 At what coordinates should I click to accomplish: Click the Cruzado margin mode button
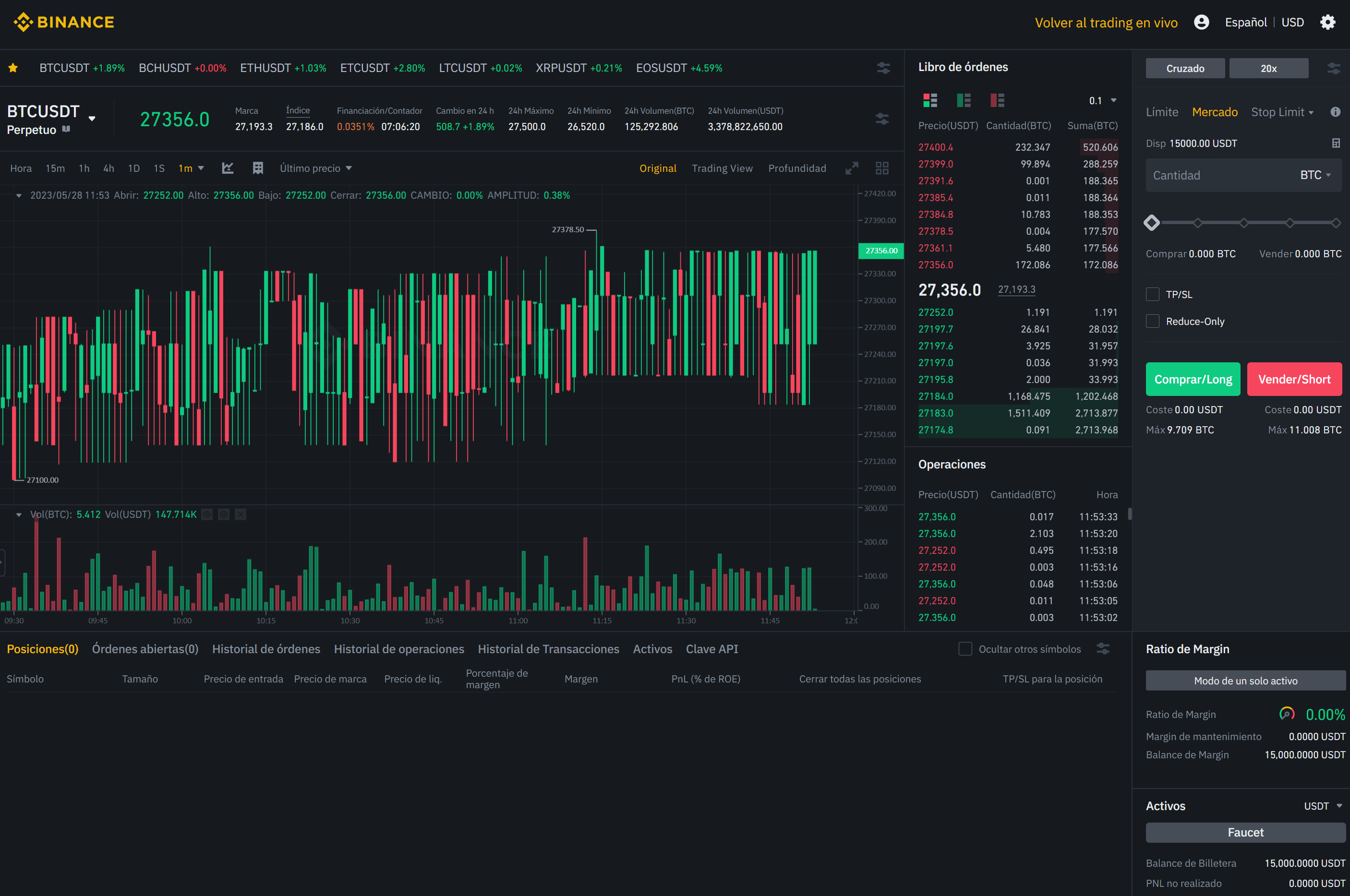click(x=1185, y=68)
